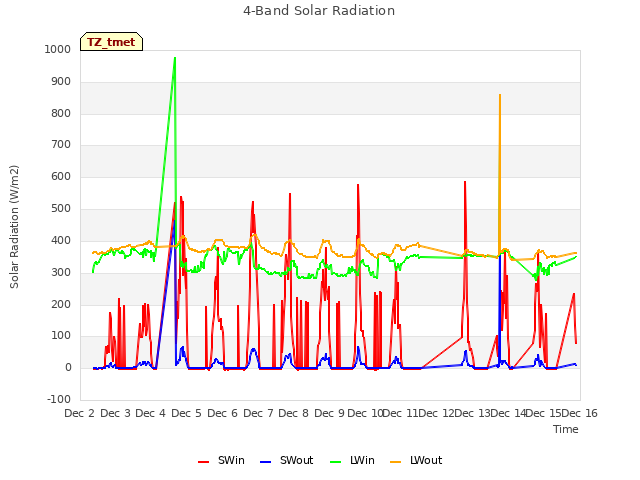This screenshot has height=480, width=640.
Task: Click the green LWin spike peak near 1000
Action: click(175, 58)
